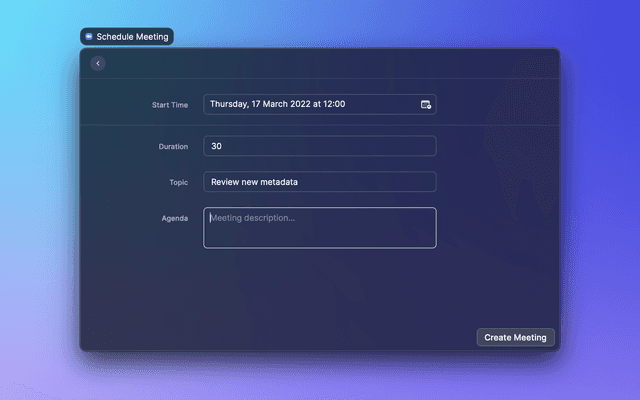Click the Zoom camera icon beside Schedule Meeting
The width and height of the screenshot is (640, 400).
tap(89, 36)
